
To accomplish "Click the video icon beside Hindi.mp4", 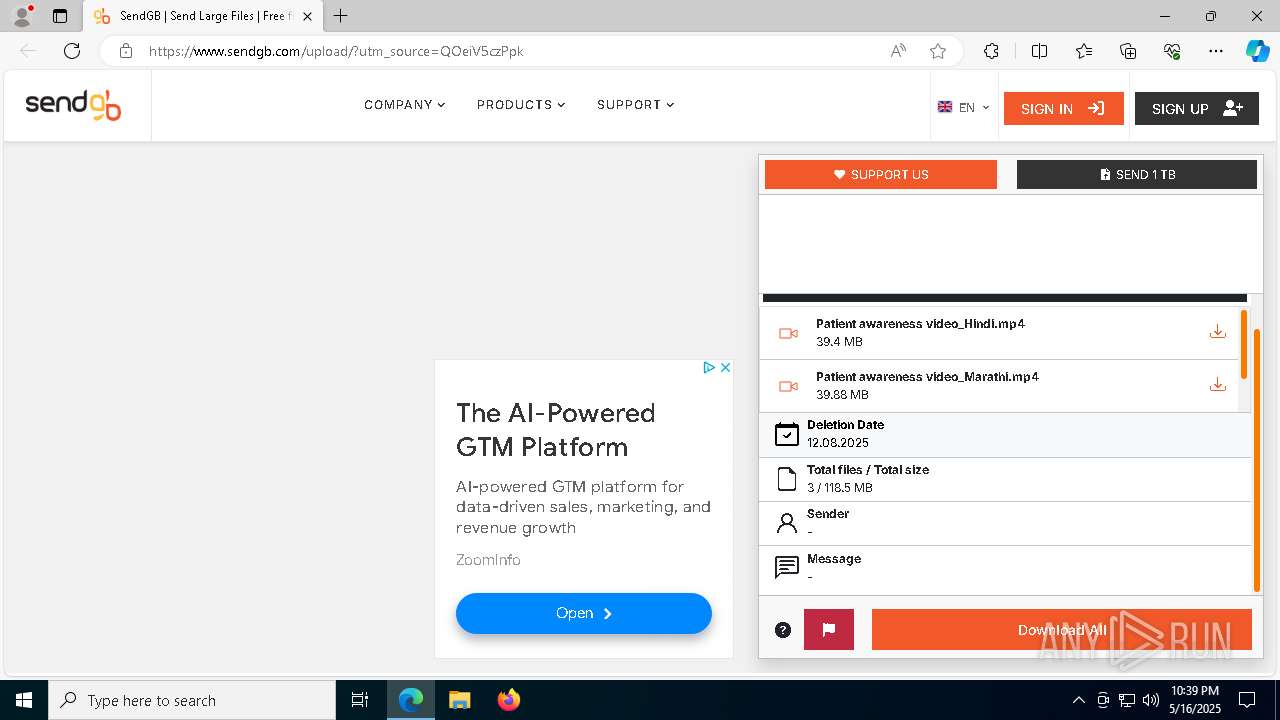I will pos(788,333).
